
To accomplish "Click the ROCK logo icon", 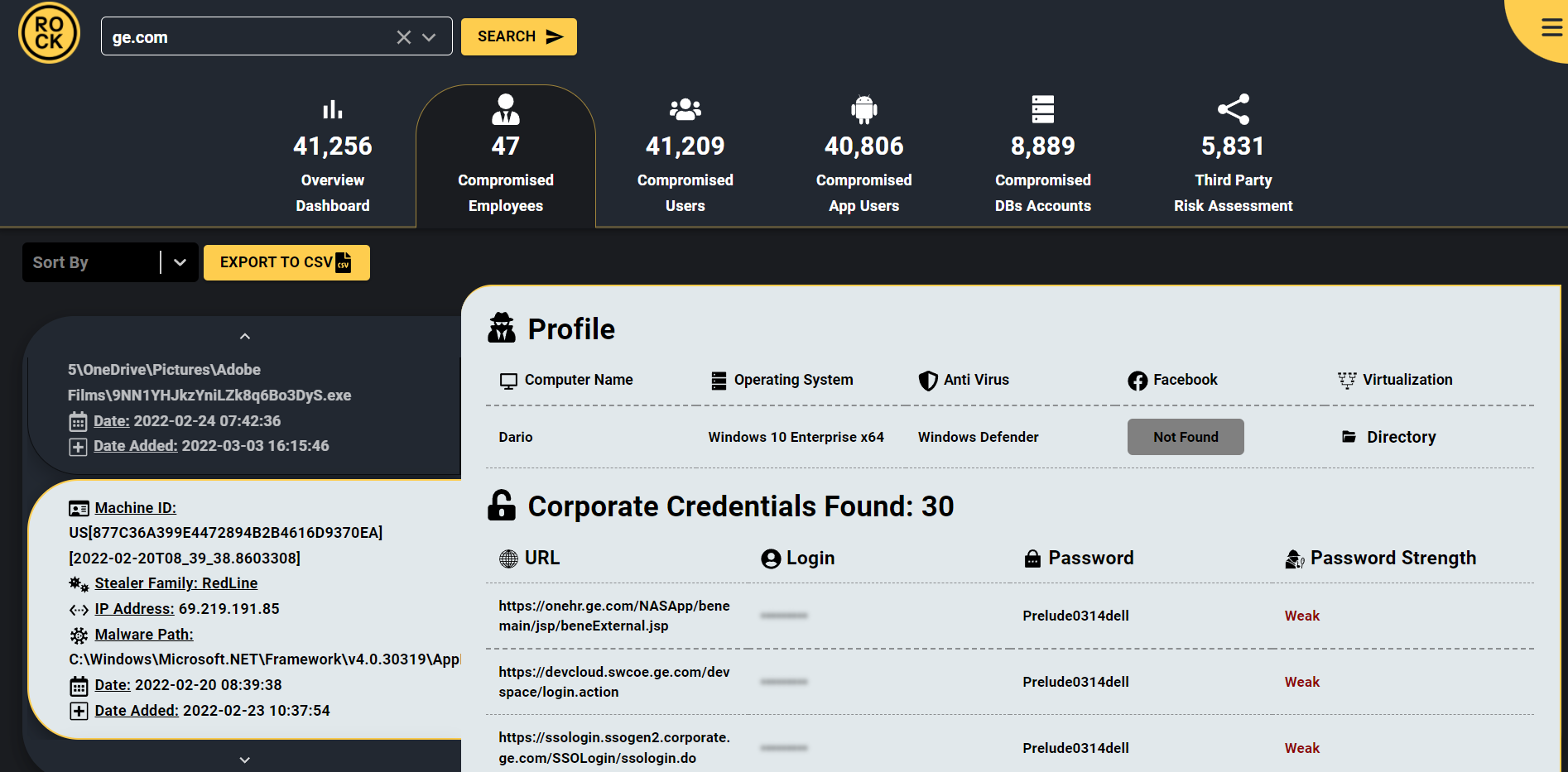I will [49, 33].
